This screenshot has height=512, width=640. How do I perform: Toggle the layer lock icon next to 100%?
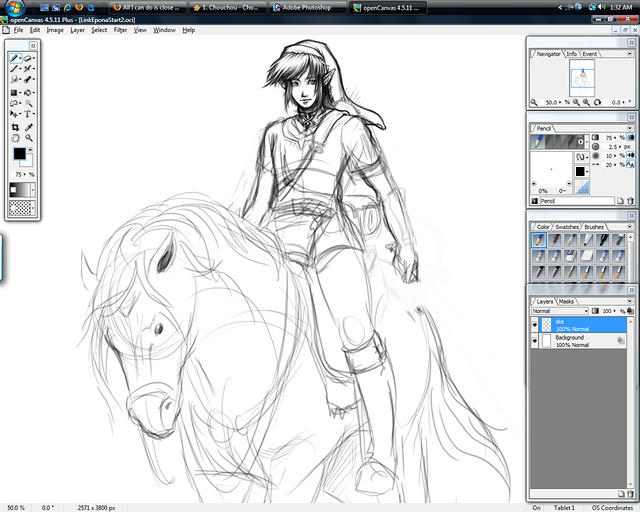630,311
